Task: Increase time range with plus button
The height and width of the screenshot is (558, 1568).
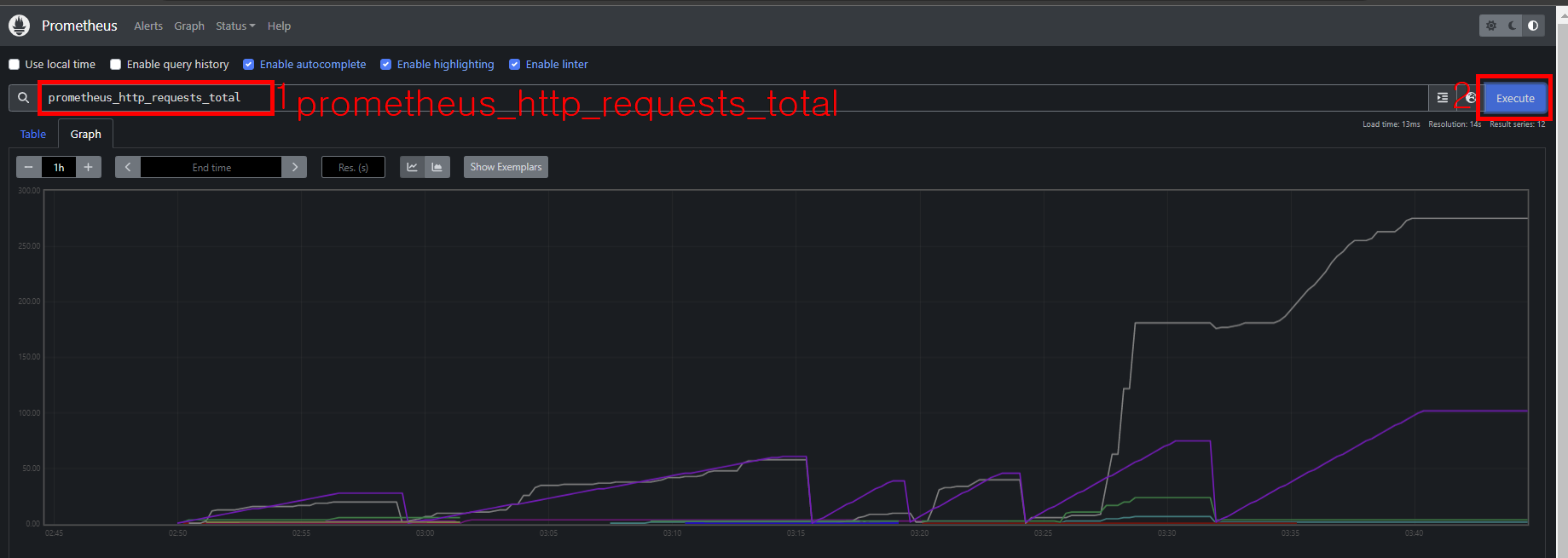Action: tap(88, 167)
